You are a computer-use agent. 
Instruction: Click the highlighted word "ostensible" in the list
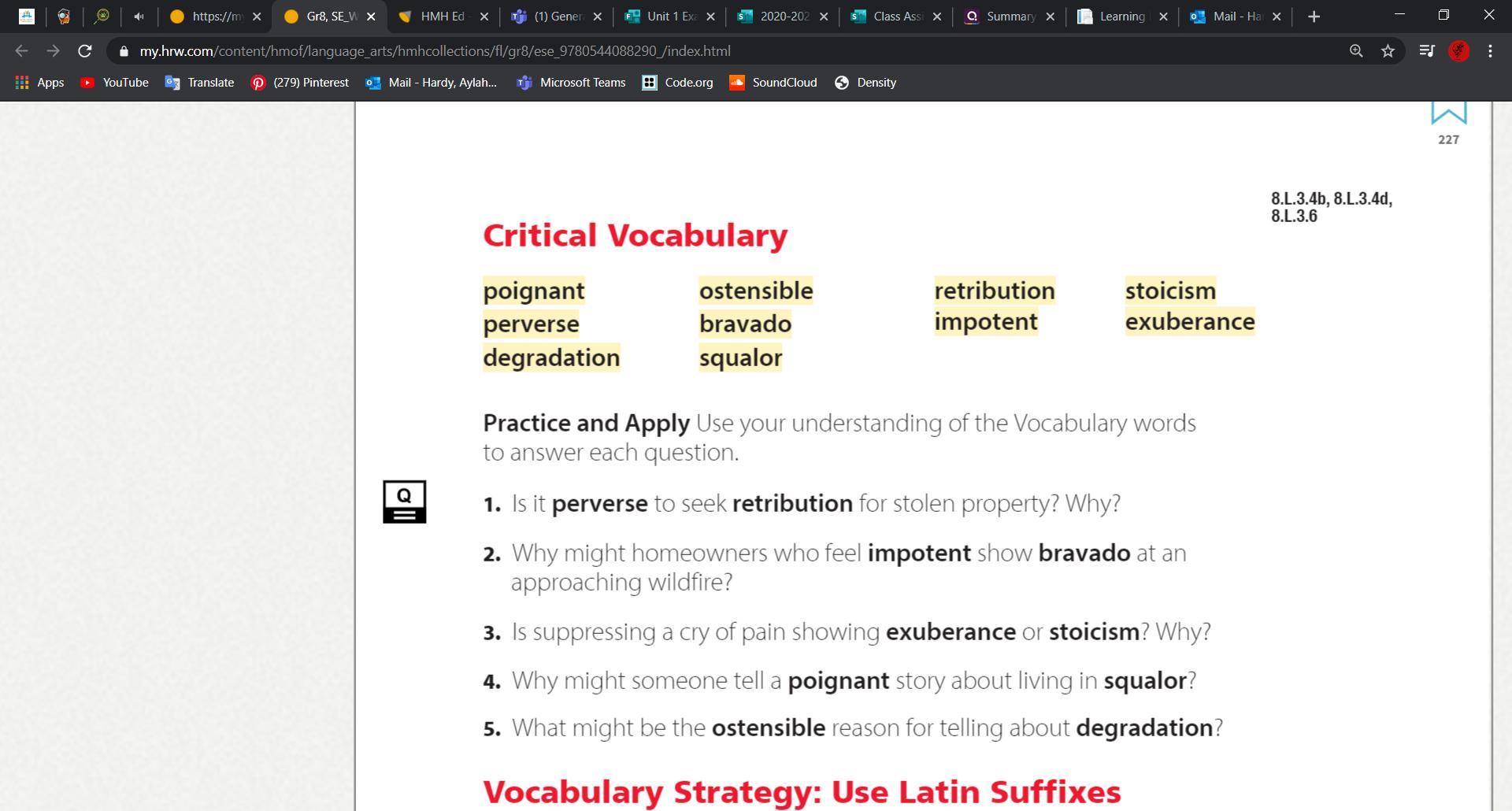point(756,291)
